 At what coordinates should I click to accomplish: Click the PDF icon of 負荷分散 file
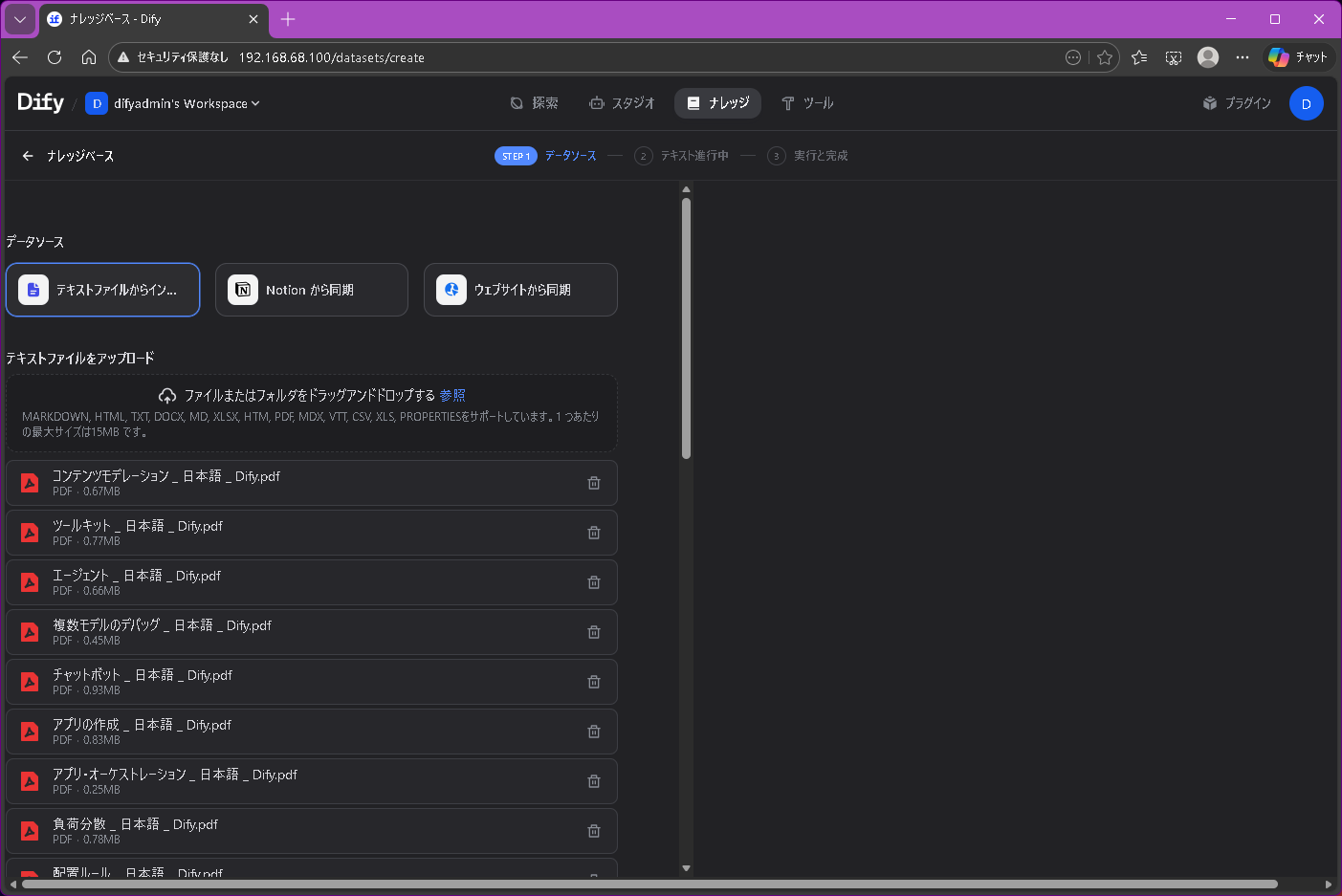30,831
